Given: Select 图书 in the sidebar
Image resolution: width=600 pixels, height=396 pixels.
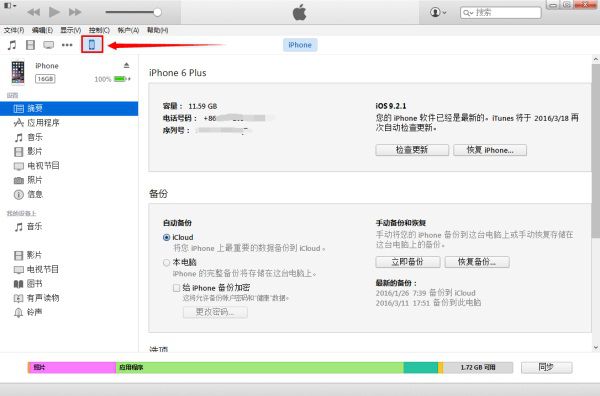Looking at the screenshot, I should (x=69, y=284).
